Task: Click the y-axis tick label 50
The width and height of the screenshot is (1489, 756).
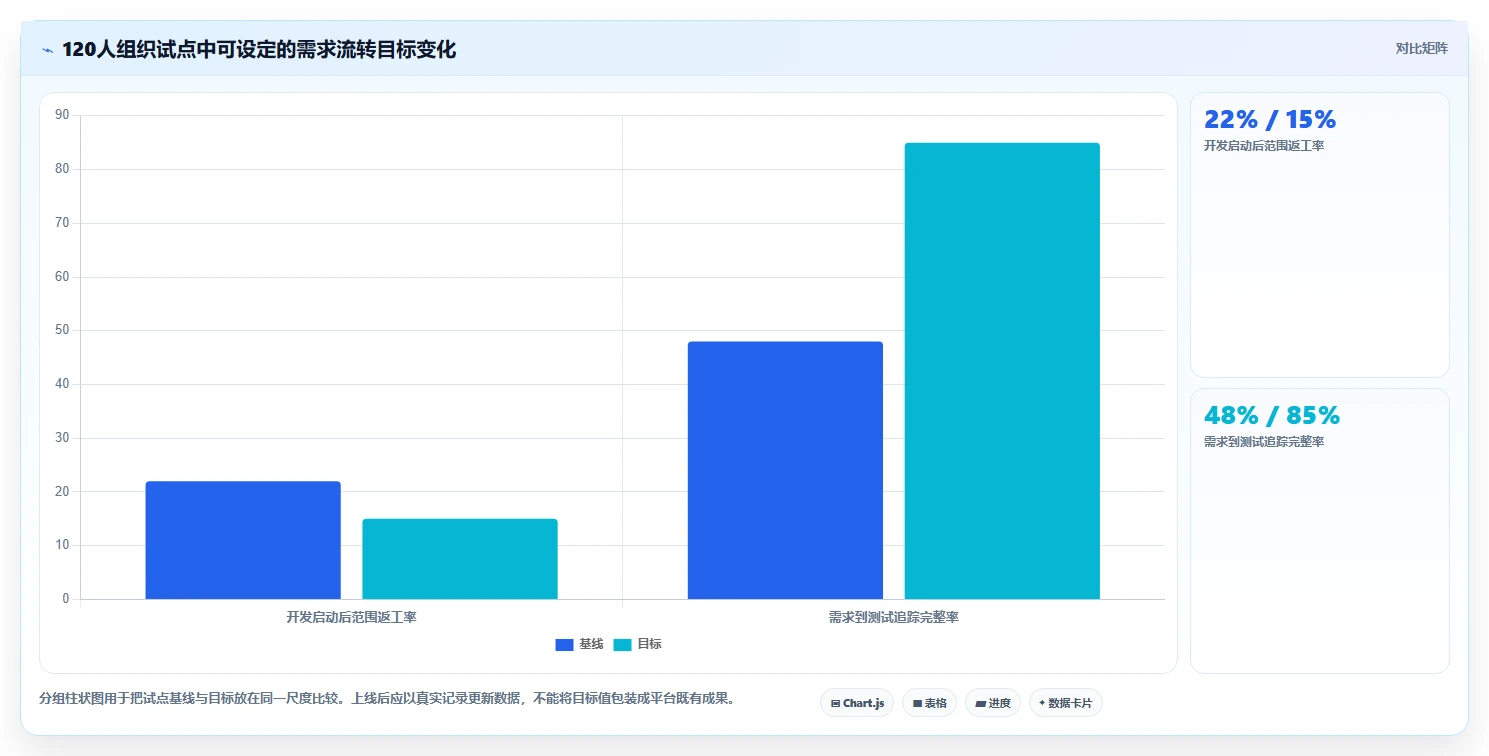Action: (x=63, y=330)
